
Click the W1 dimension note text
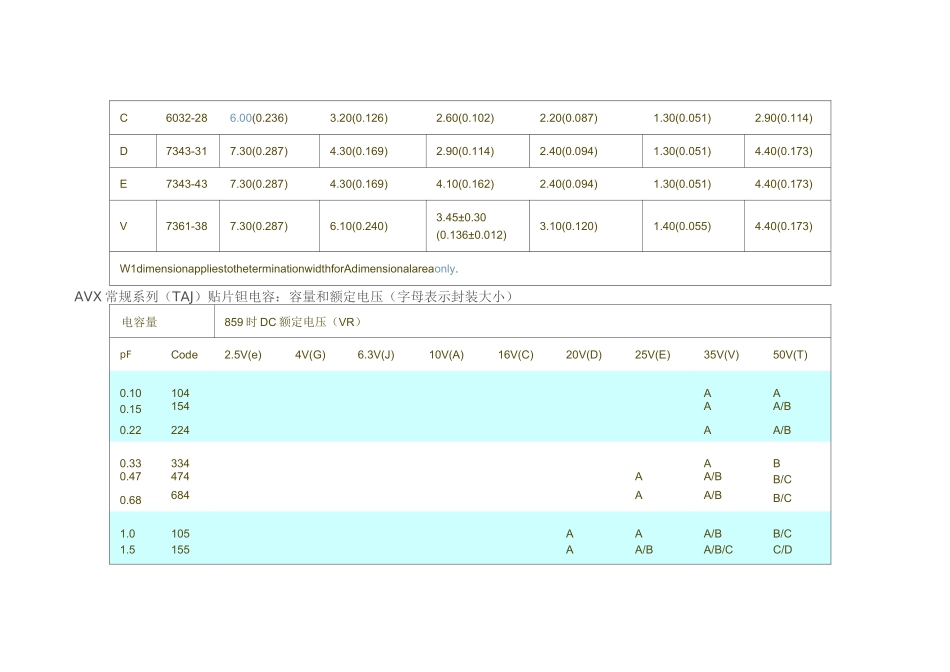[288, 269]
